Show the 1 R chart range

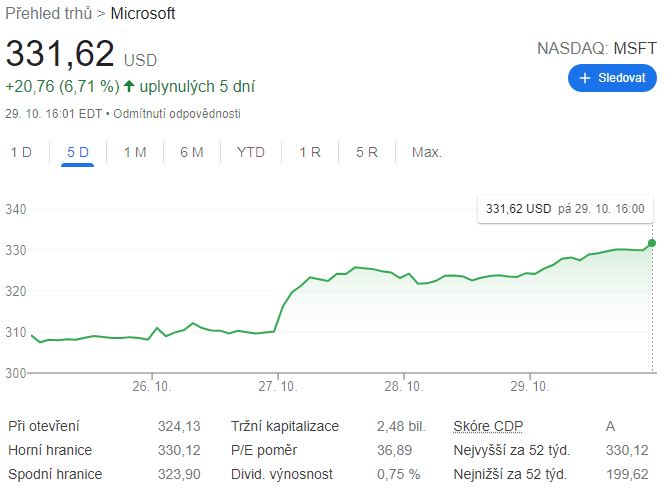pos(310,152)
